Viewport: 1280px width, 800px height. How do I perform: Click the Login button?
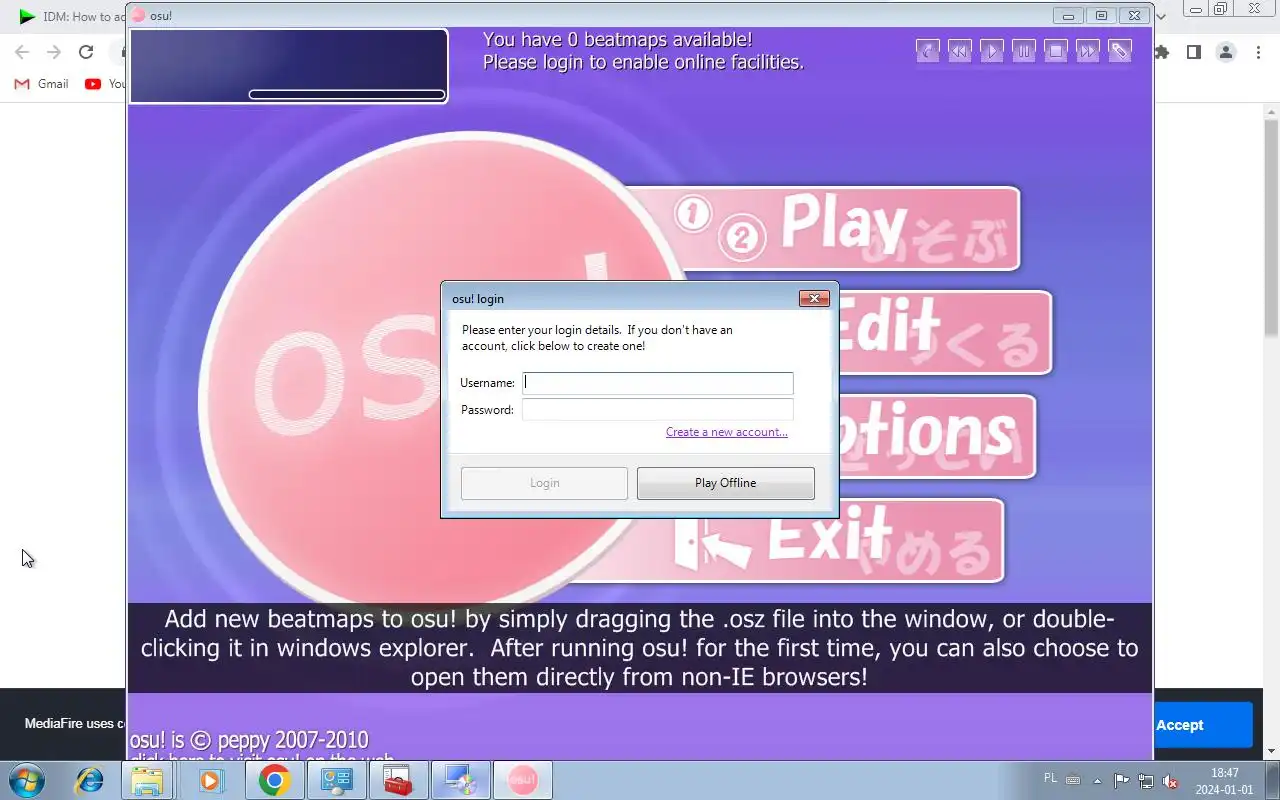pyautogui.click(x=544, y=483)
